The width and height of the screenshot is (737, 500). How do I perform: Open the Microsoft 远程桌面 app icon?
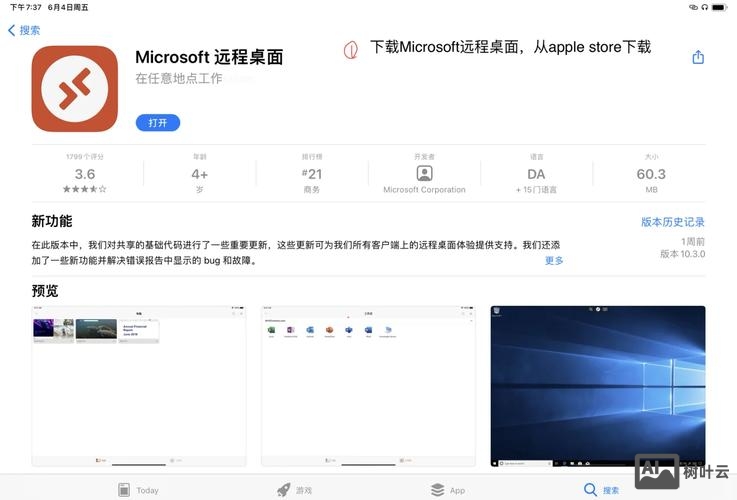(x=75, y=89)
